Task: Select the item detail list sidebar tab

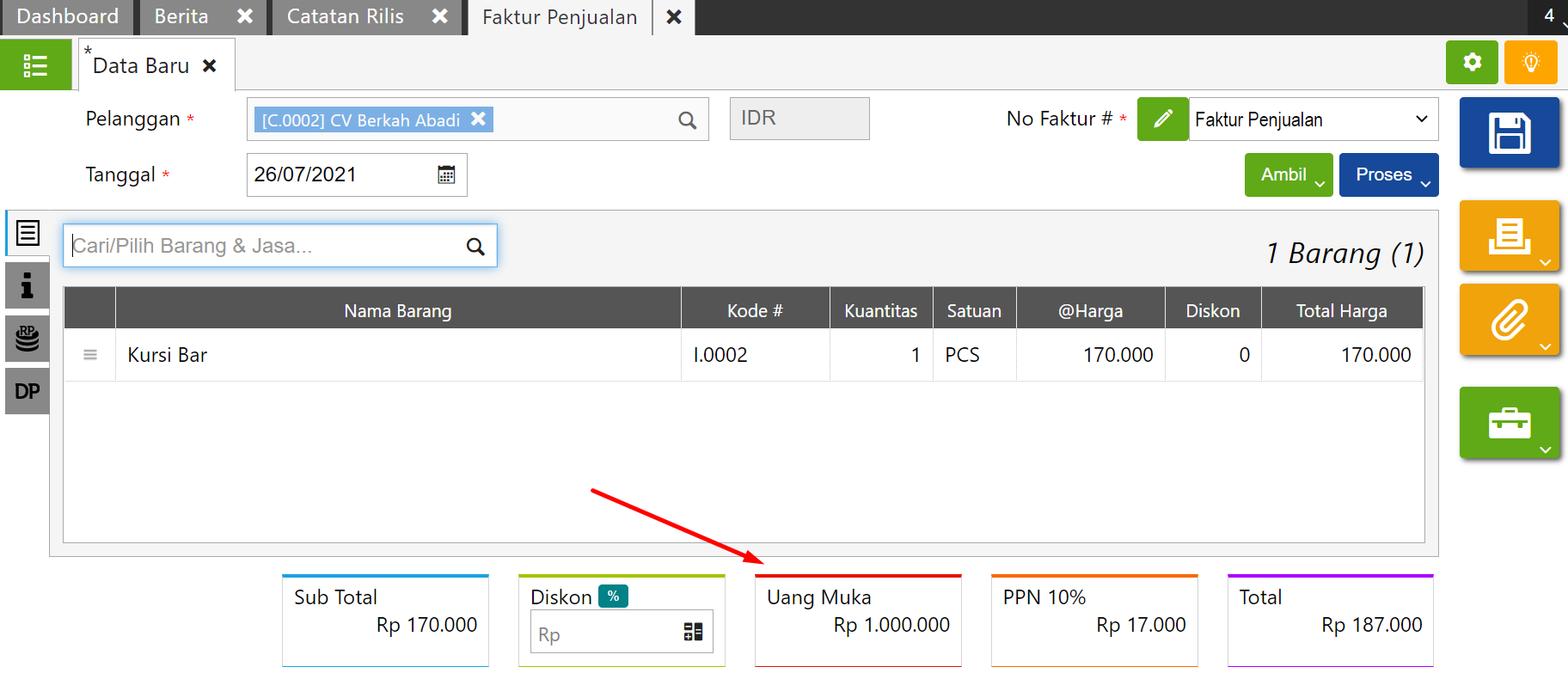Action: [x=28, y=233]
